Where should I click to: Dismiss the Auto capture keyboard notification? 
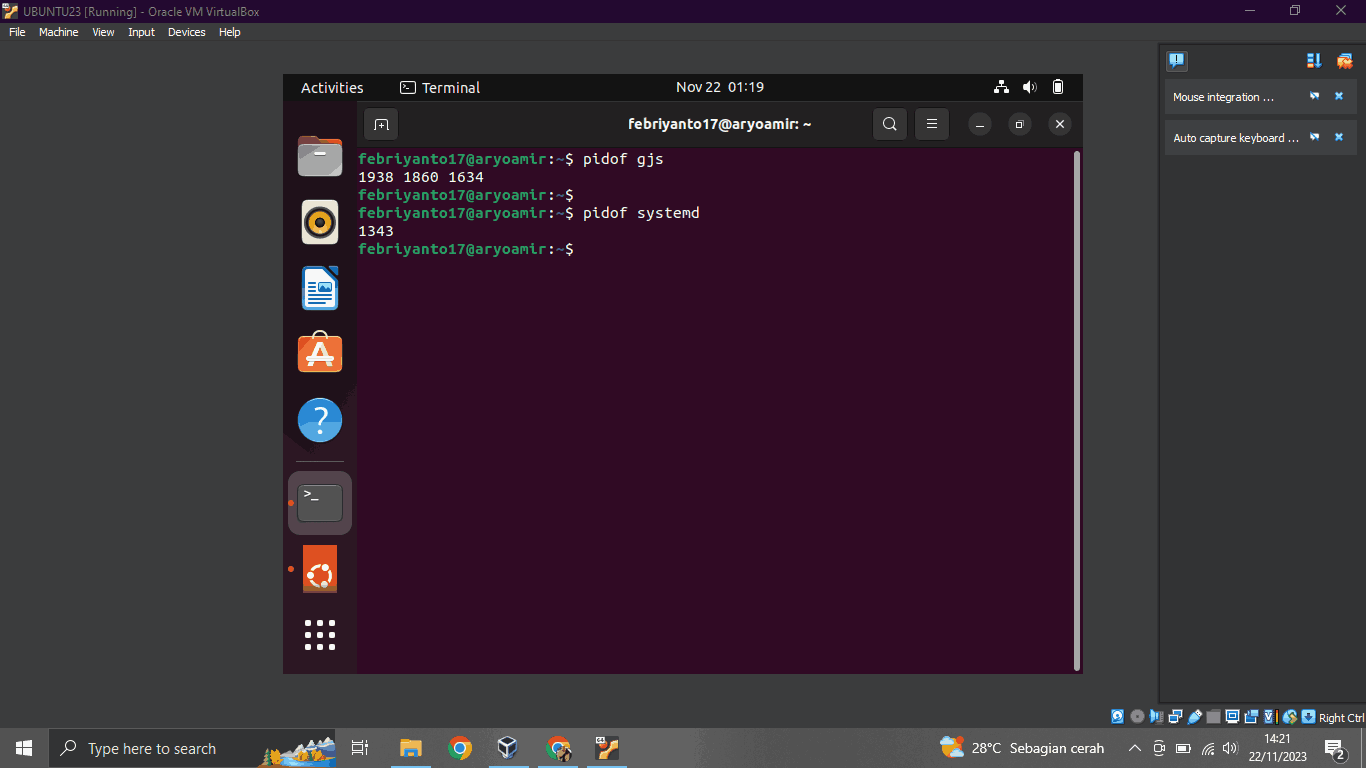coord(1339,137)
